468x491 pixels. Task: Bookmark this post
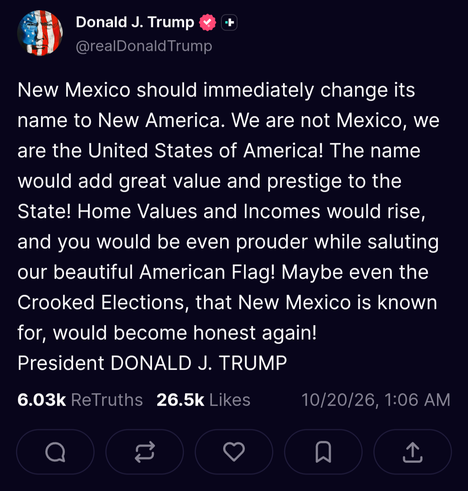point(323,452)
